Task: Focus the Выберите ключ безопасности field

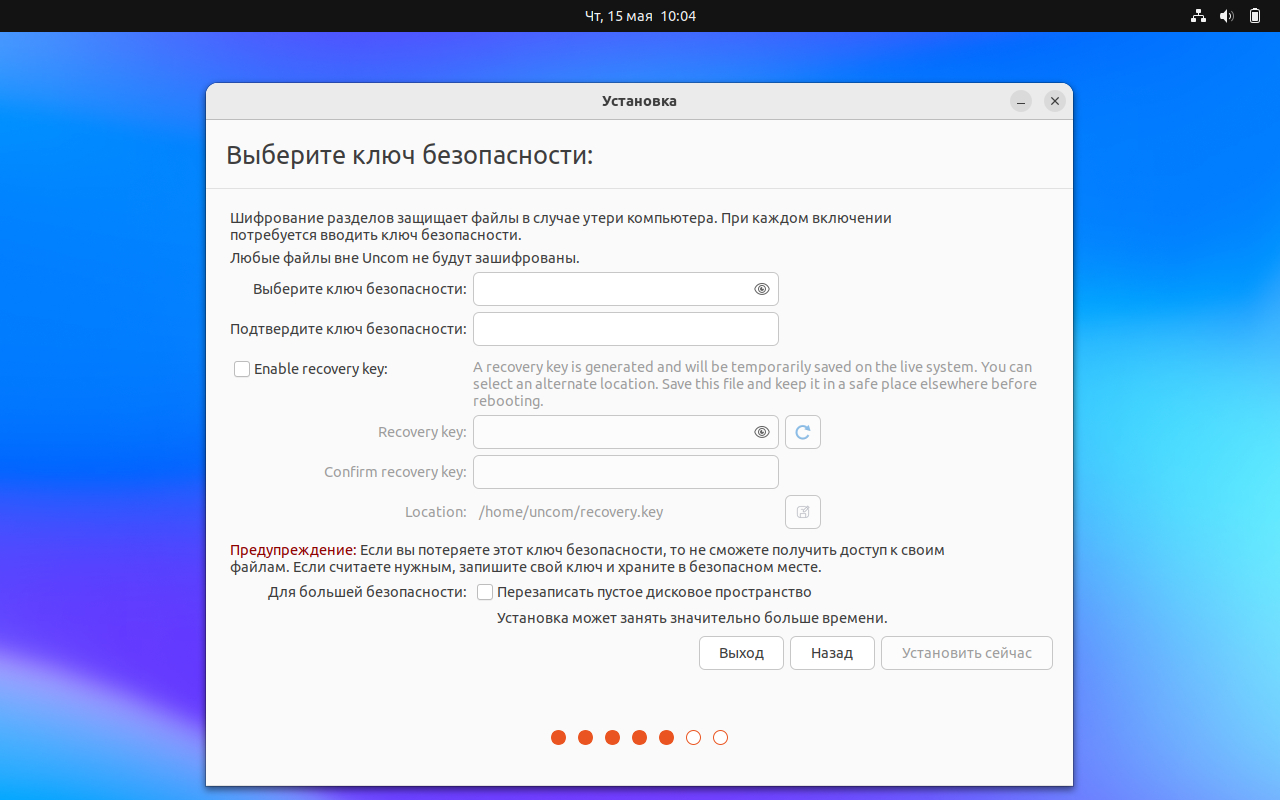Action: [626, 289]
